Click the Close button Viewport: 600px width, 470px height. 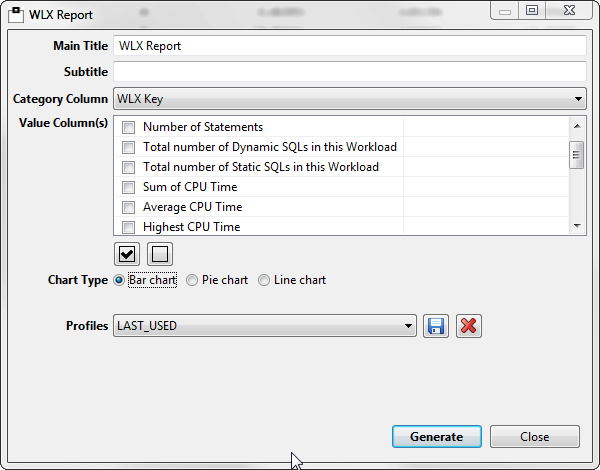(x=534, y=437)
